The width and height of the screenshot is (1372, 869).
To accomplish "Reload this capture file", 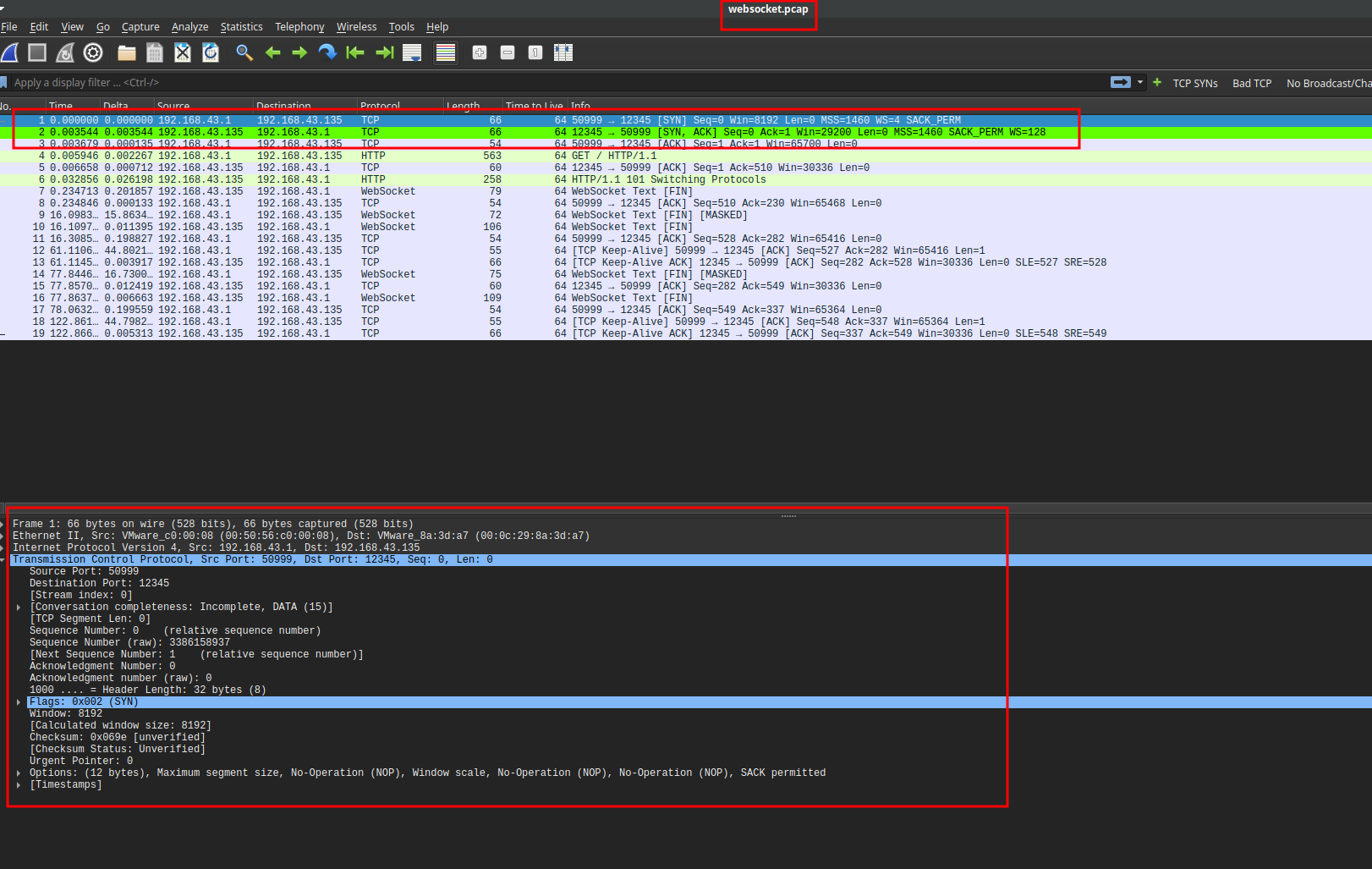I will tap(211, 52).
